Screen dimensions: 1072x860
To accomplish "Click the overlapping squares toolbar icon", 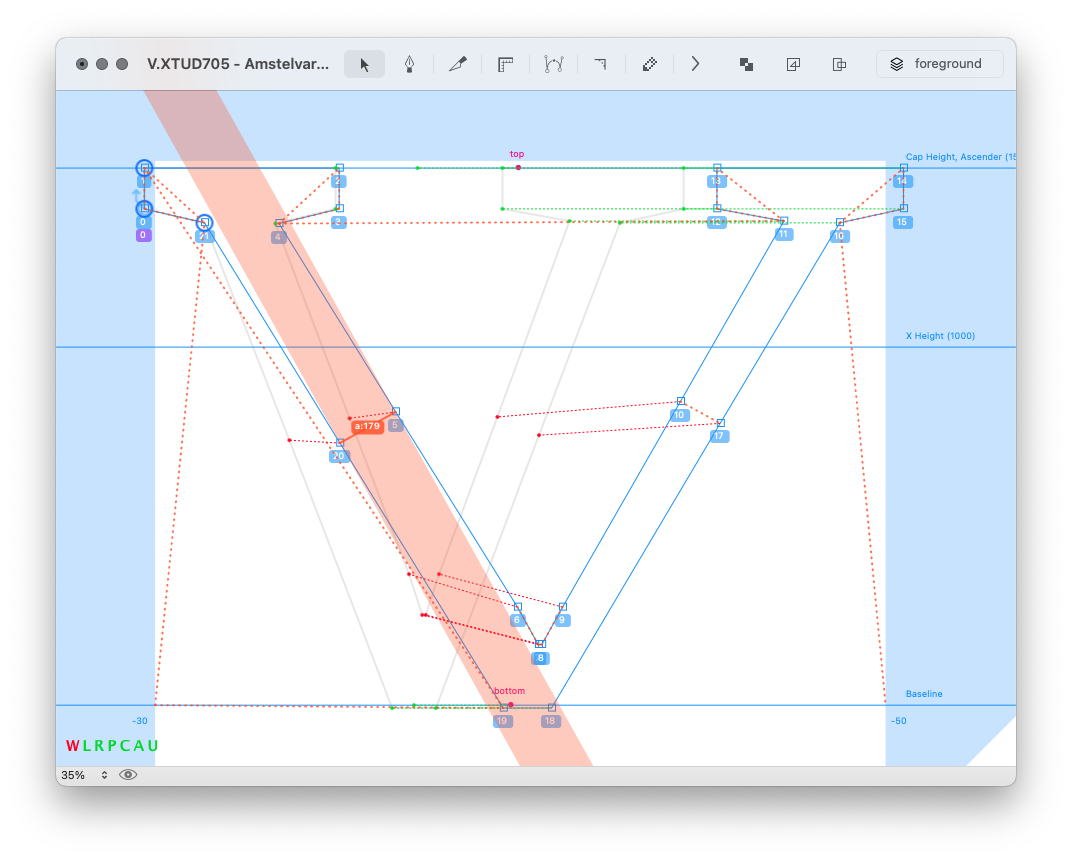I will pyautogui.click(x=746, y=64).
